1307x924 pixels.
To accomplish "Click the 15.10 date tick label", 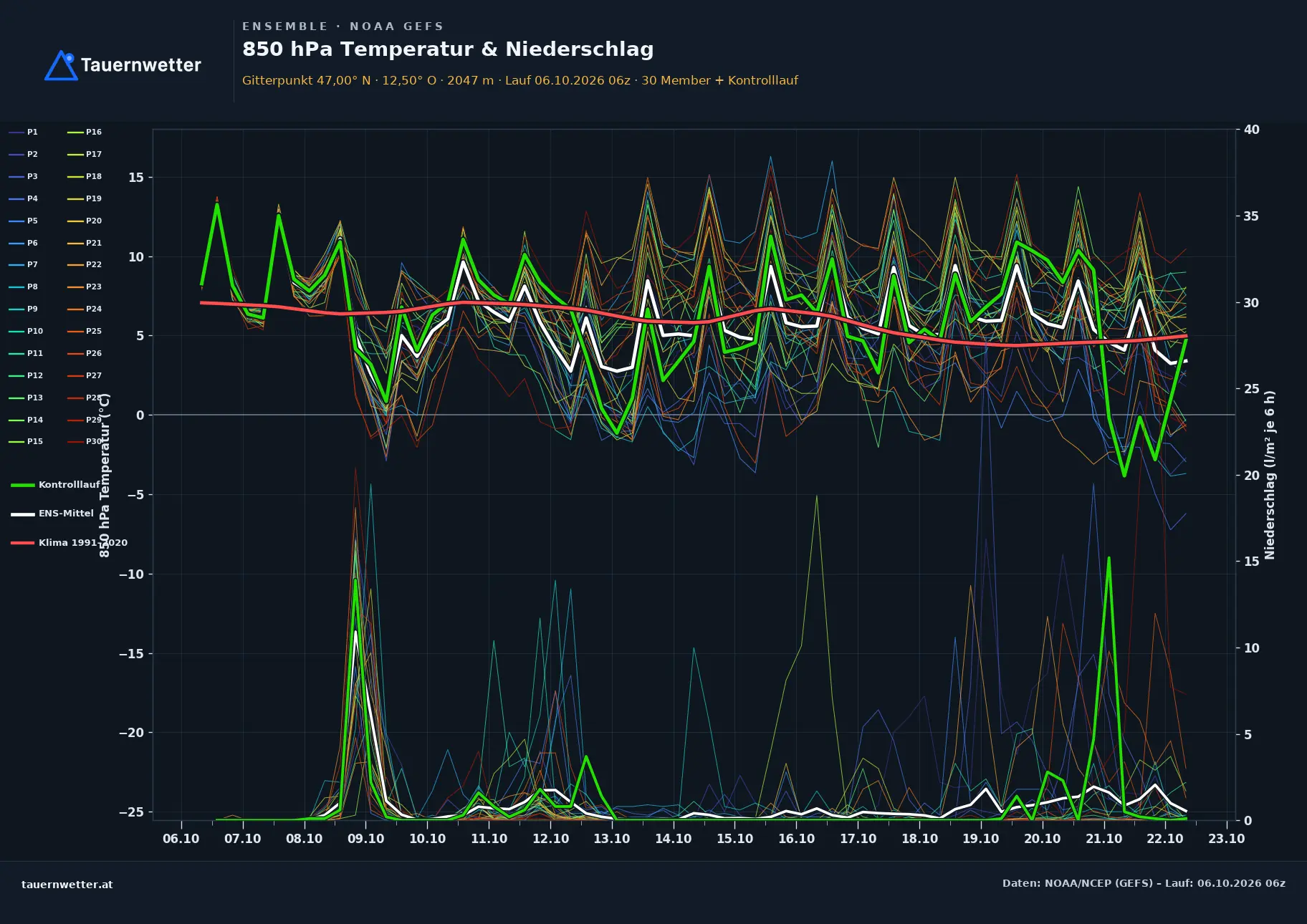I will [x=735, y=839].
